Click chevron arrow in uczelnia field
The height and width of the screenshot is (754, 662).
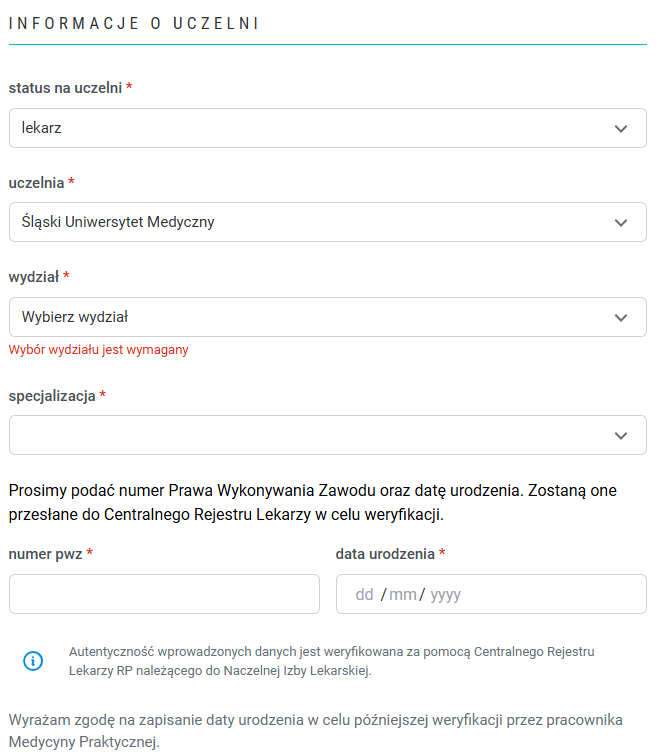tap(621, 222)
